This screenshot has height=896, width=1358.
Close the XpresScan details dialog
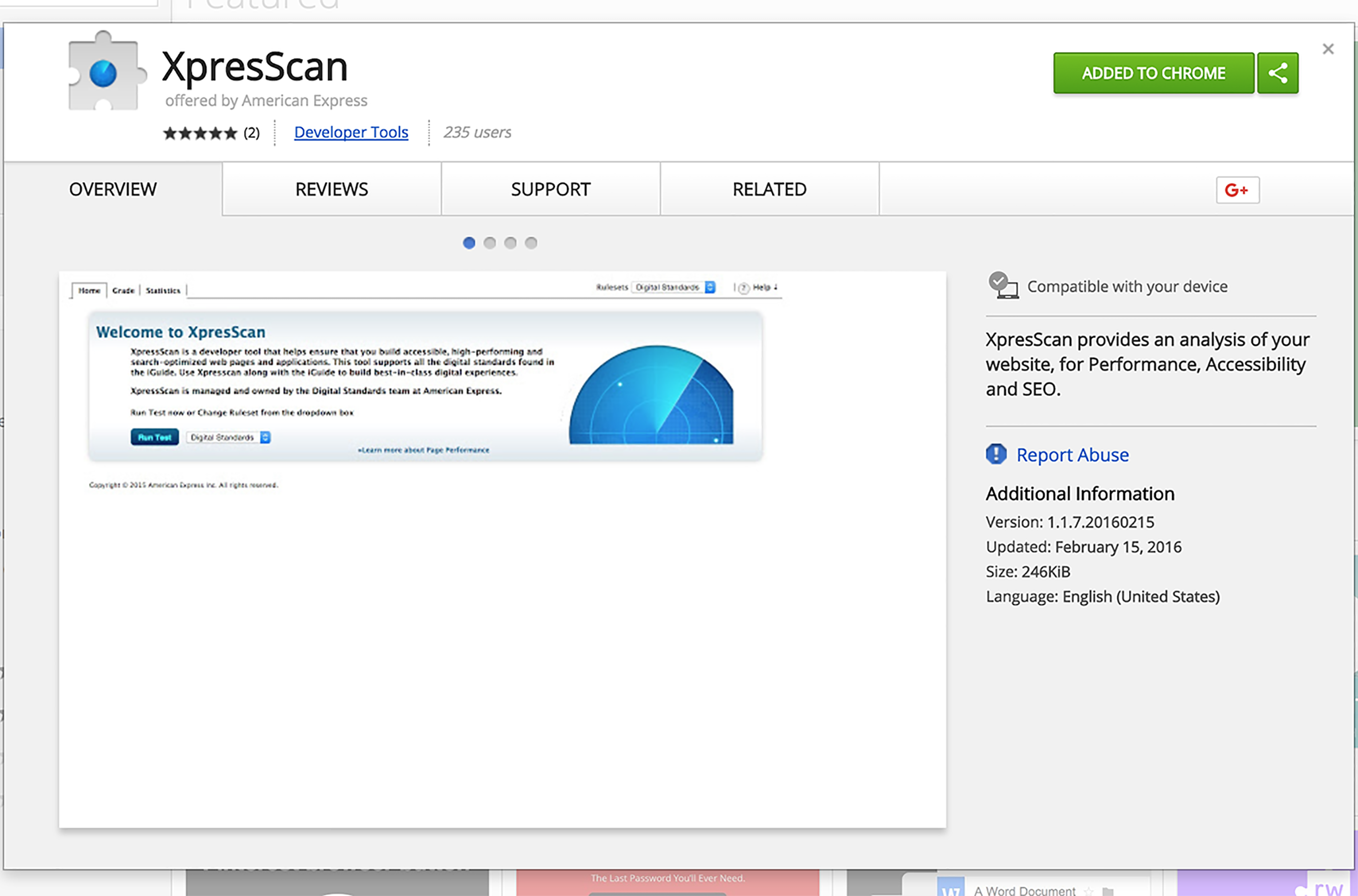tap(1328, 49)
